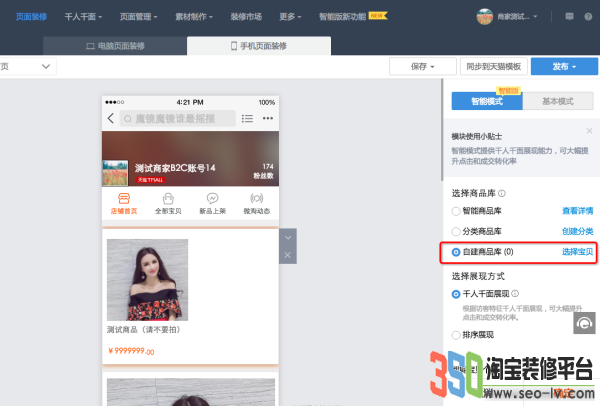Viewport: 600px width, 406px height.
Task: Expand the 更多 dropdown menu
Action: pyautogui.click(x=290, y=17)
